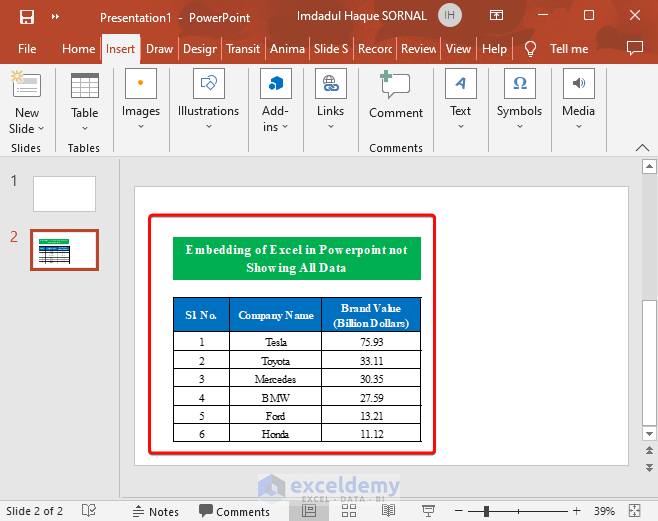Click the table cell containing Tesla
This screenshot has height=521, width=658.
(276, 342)
